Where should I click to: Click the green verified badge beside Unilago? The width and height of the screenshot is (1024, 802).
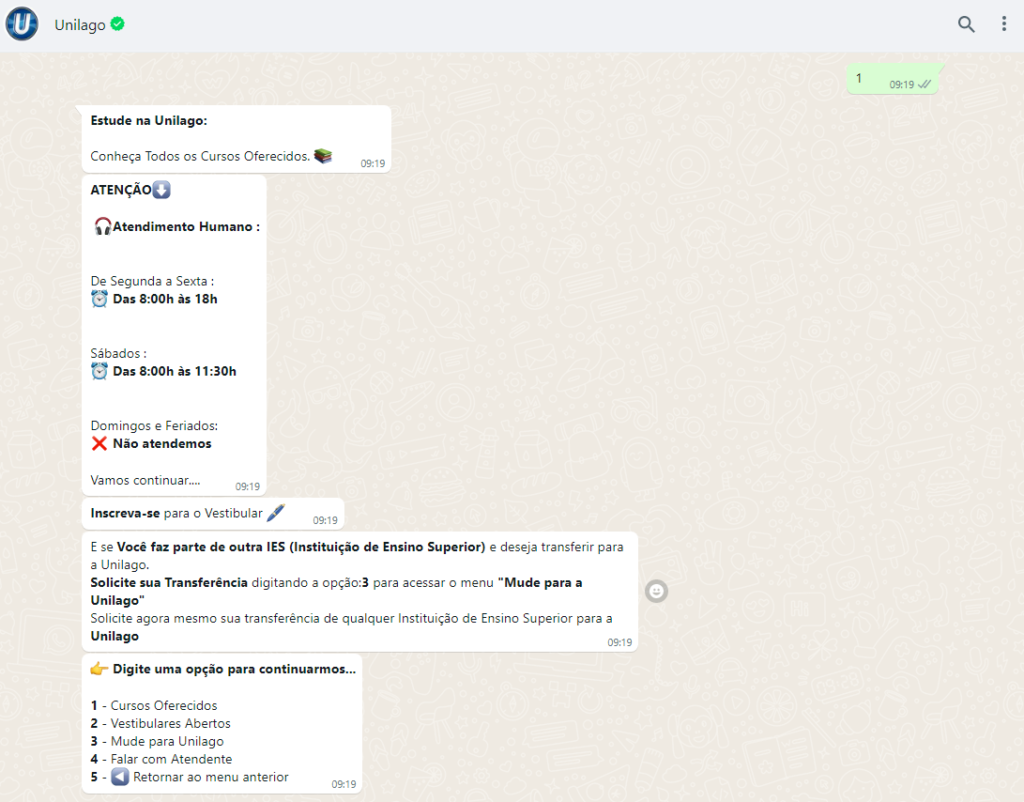[x=118, y=24]
